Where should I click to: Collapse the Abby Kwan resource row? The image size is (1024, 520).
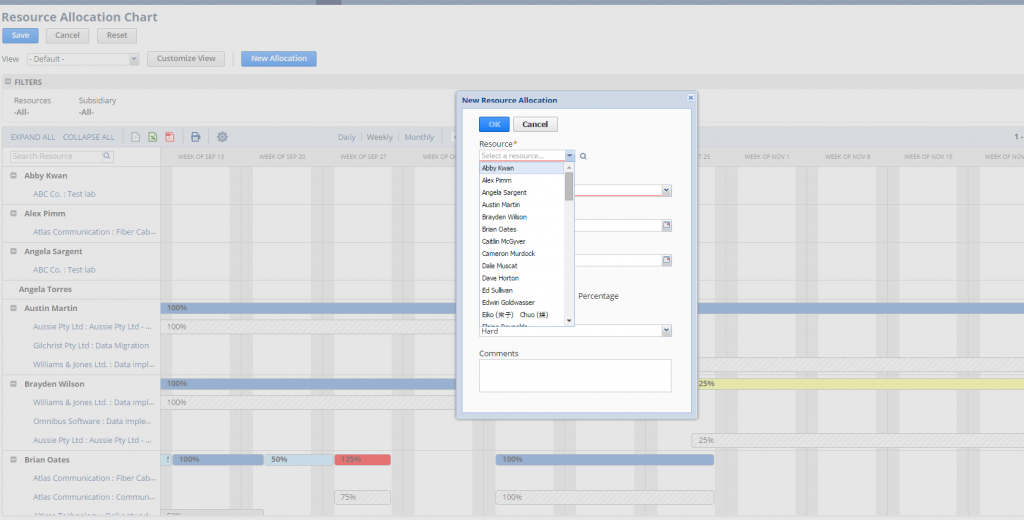tap(14, 175)
